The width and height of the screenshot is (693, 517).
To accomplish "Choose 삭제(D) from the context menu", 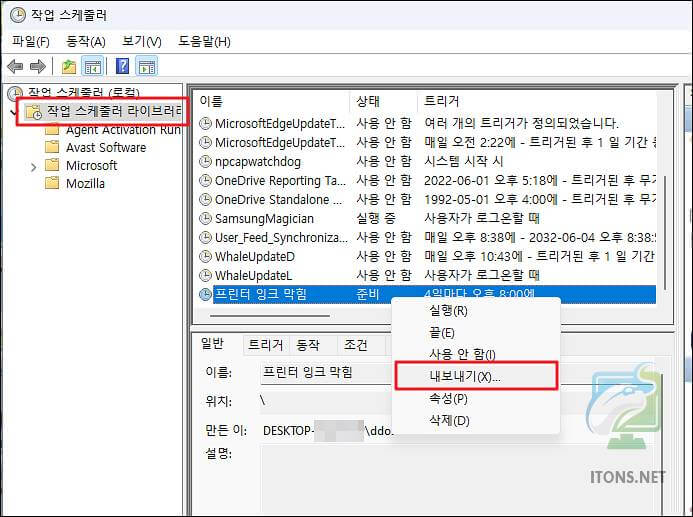I will point(476,420).
